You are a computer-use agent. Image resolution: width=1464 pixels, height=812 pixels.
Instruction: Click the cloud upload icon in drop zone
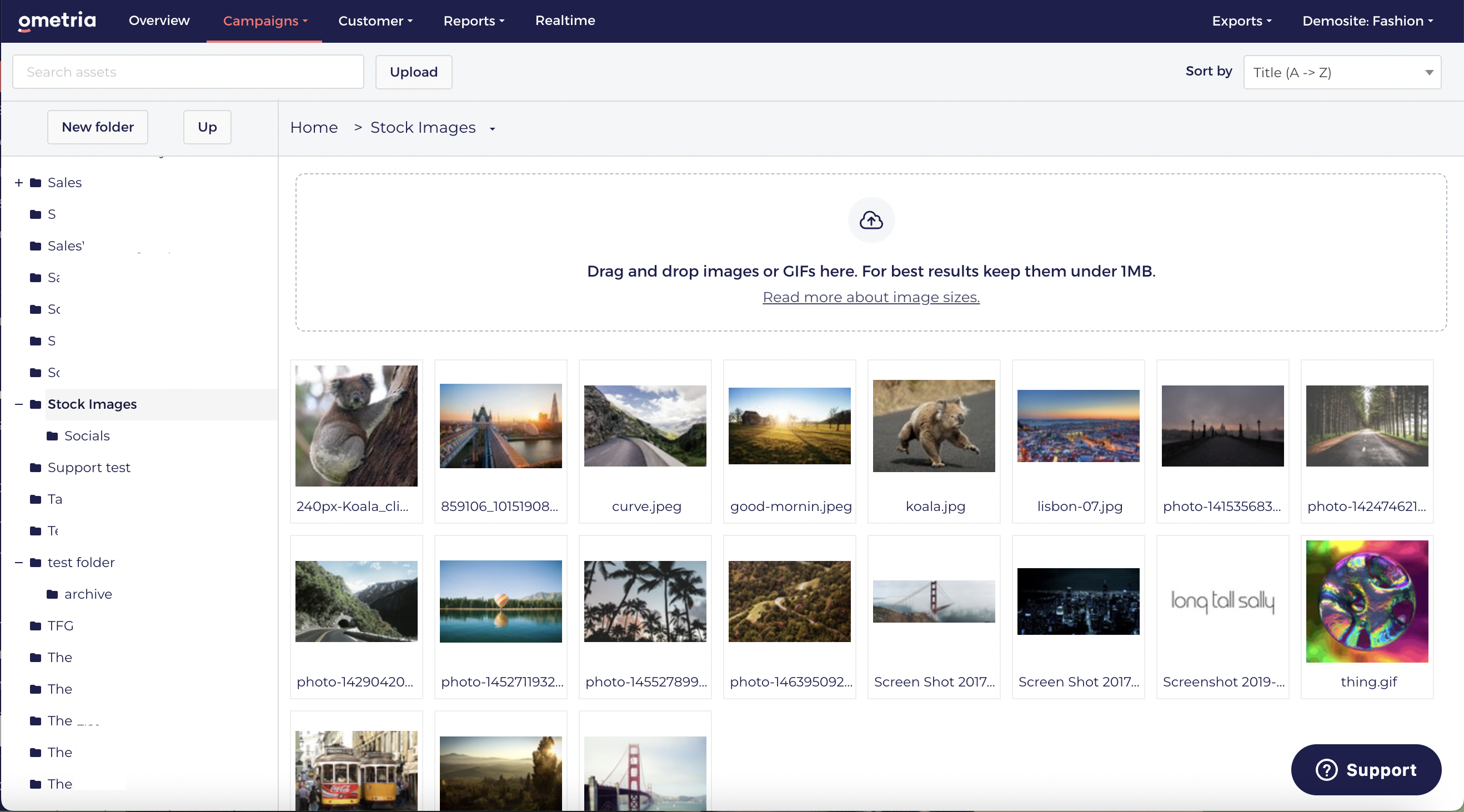[x=871, y=220]
